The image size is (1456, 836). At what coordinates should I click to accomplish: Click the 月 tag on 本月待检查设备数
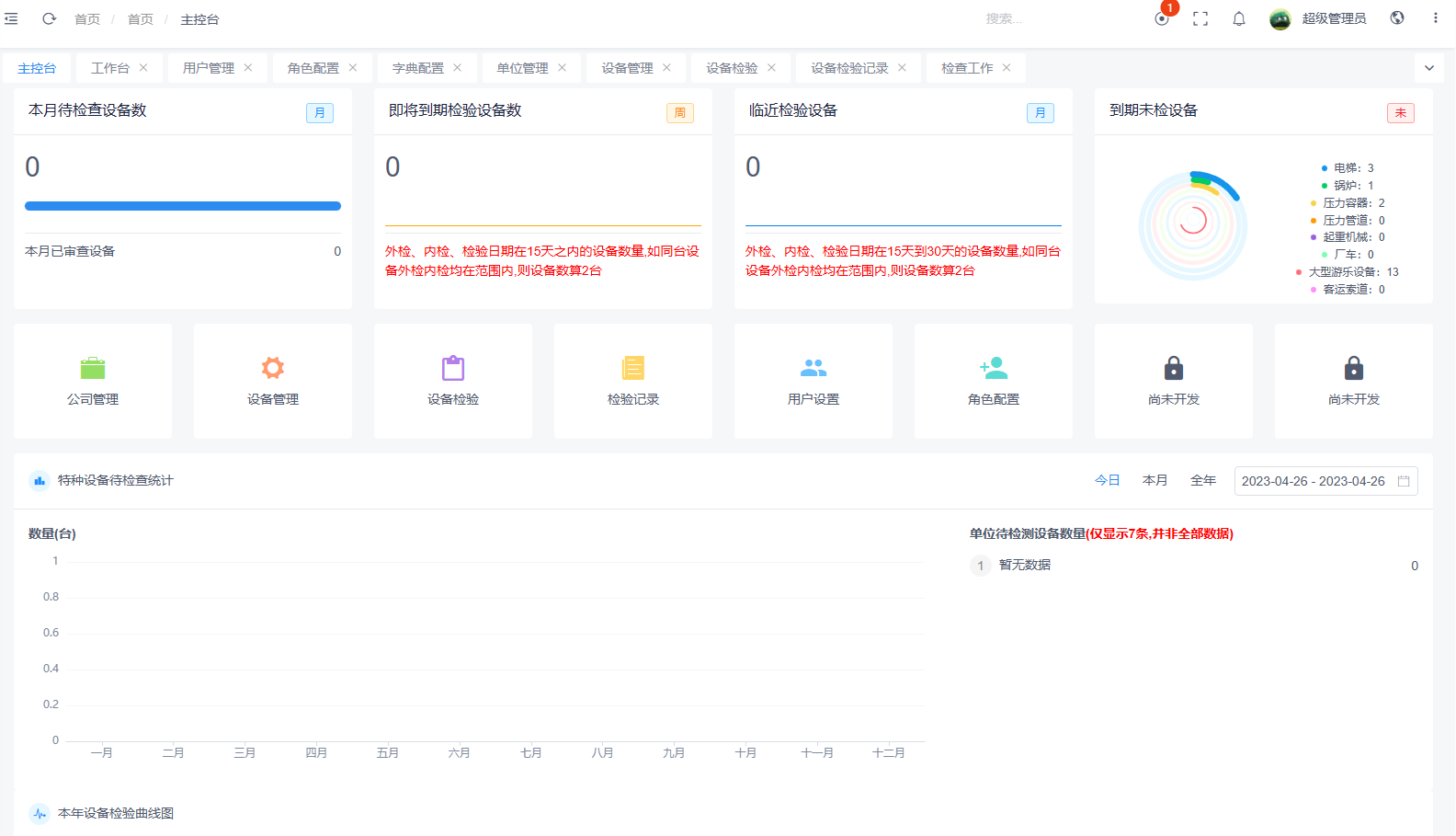(320, 113)
